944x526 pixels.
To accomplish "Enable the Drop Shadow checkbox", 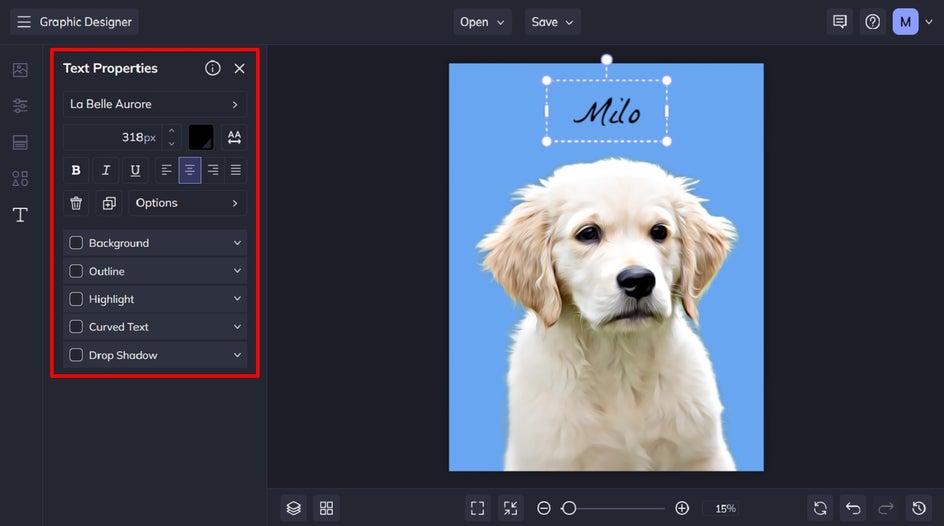I will click(x=76, y=355).
